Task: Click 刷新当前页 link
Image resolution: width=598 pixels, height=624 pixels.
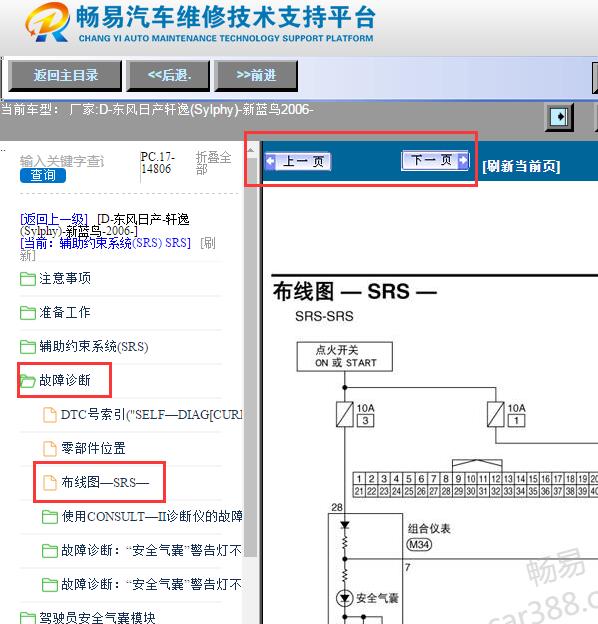Action: [521, 166]
